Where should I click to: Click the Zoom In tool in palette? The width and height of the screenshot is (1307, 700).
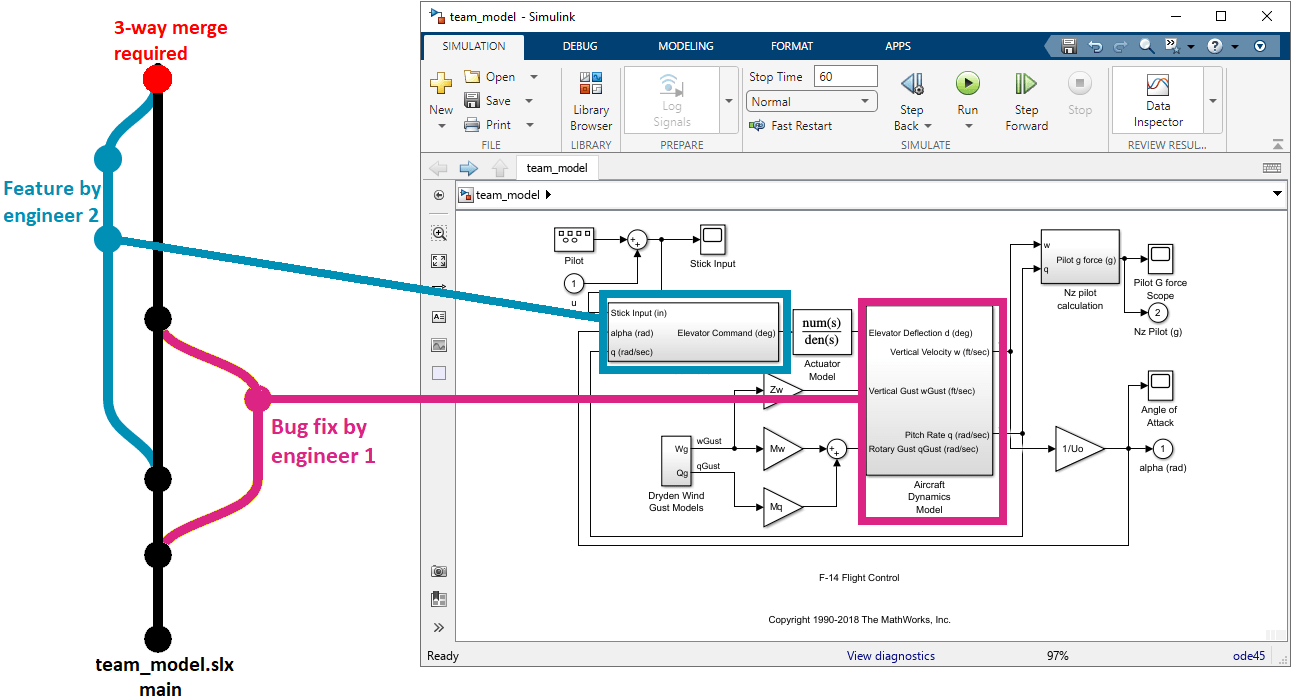coord(439,233)
